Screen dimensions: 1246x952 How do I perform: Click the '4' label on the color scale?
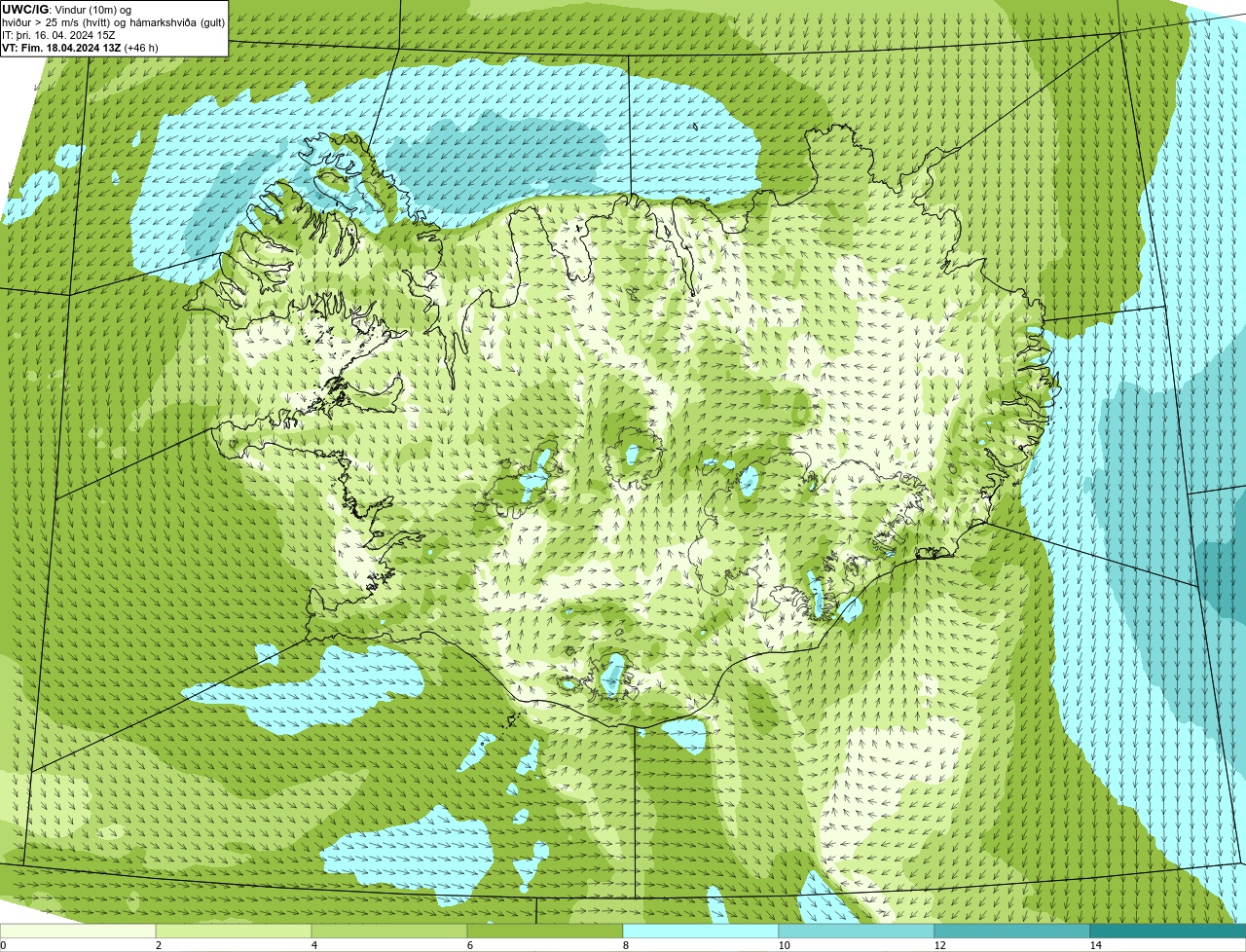pos(313,945)
